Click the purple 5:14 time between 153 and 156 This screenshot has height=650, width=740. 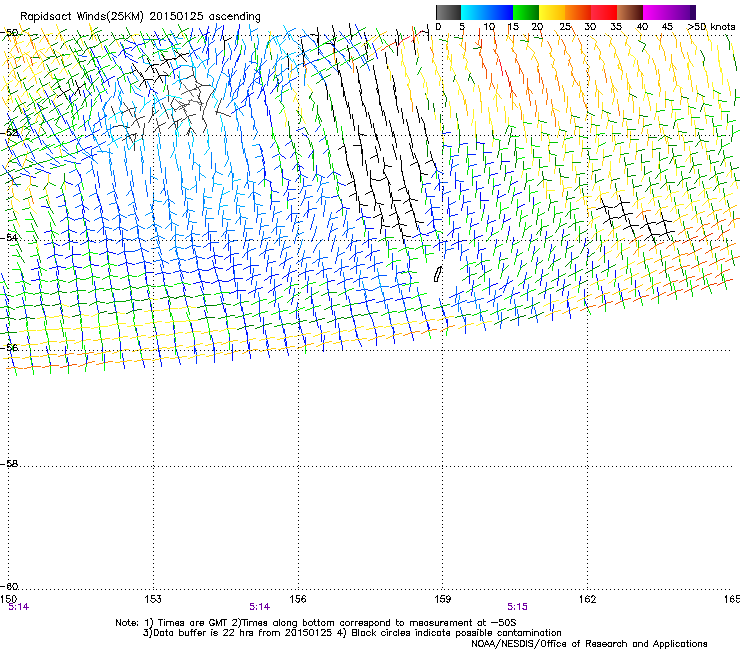(x=260, y=607)
